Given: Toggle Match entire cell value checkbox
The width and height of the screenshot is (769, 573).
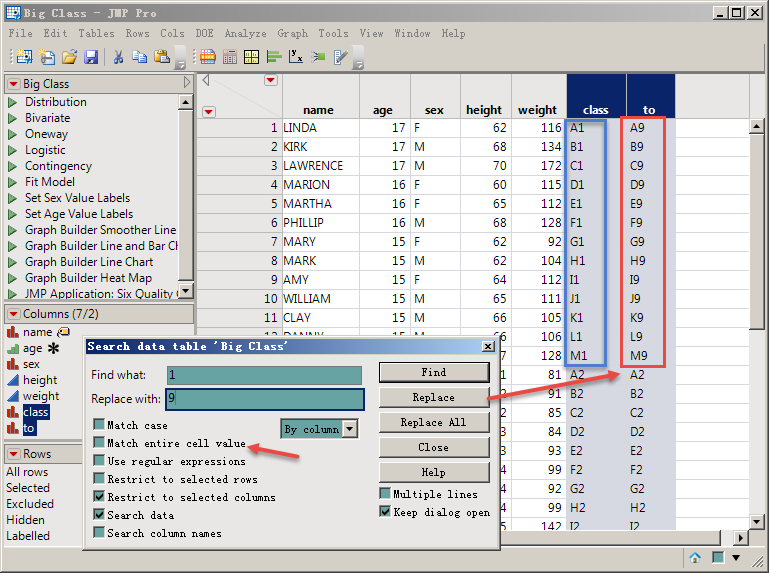Looking at the screenshot, I should pos(99,443).
